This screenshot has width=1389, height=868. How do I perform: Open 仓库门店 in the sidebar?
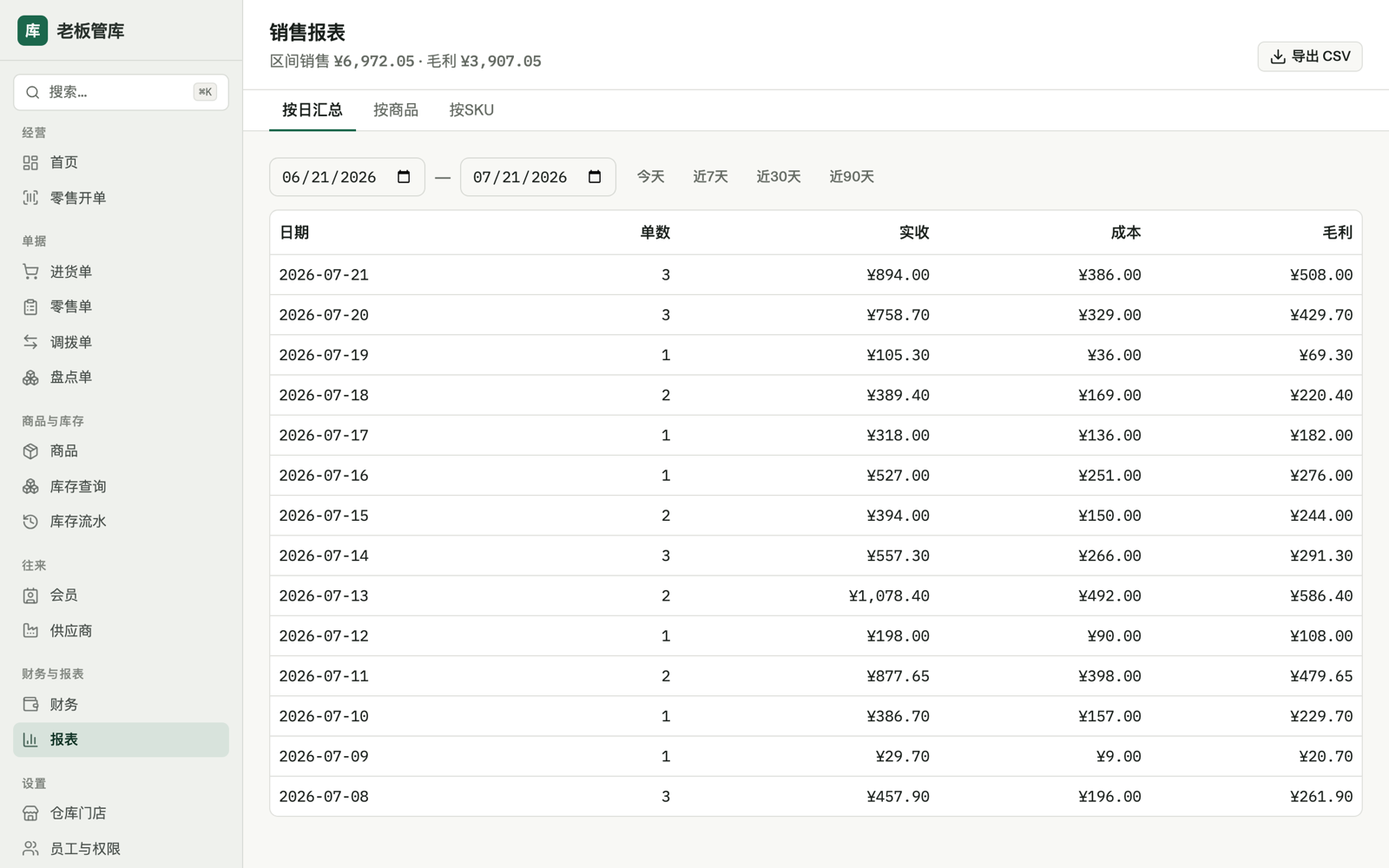point(121,813)
